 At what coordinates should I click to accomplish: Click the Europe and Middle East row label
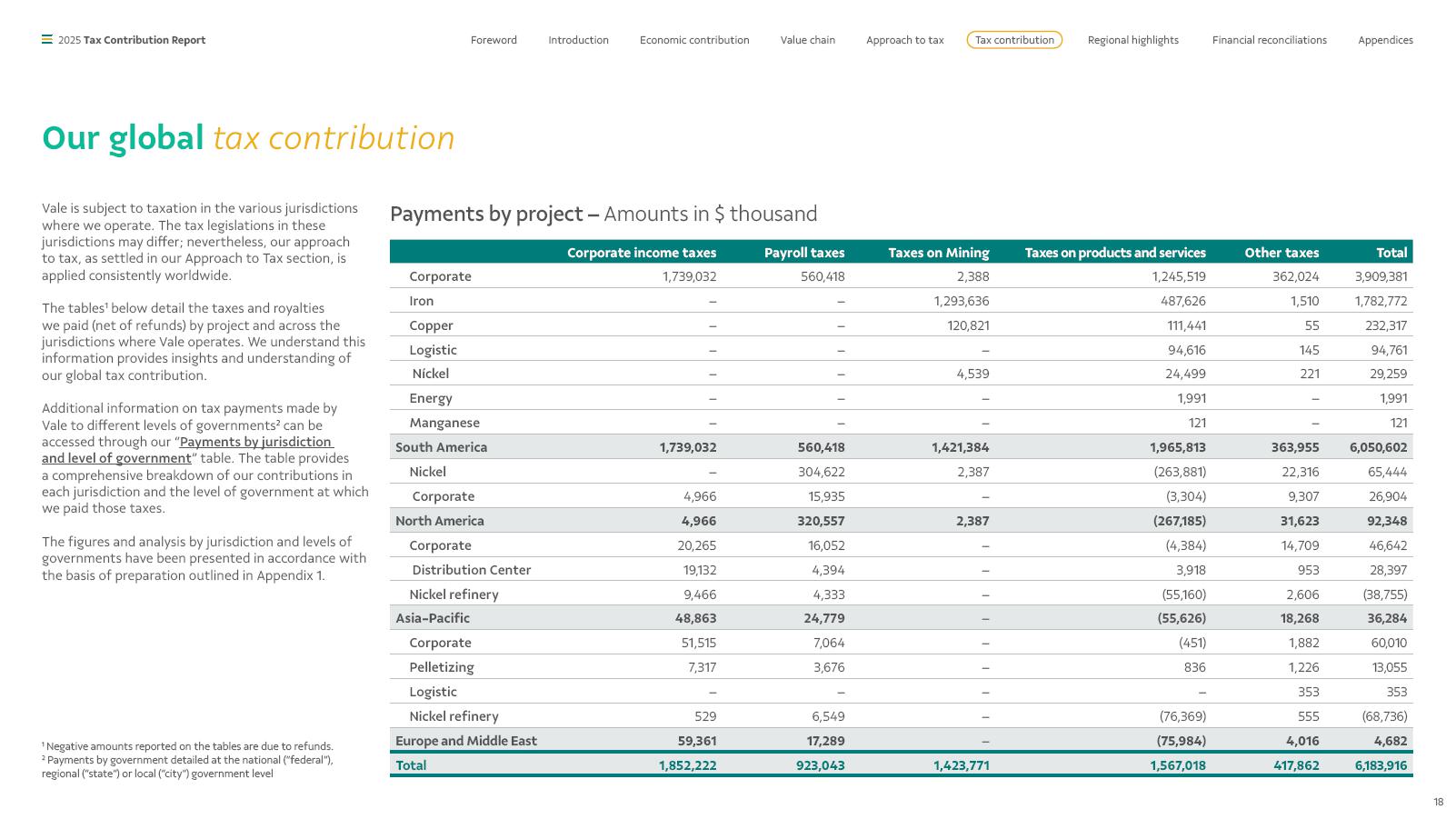[x=466, y=741]
